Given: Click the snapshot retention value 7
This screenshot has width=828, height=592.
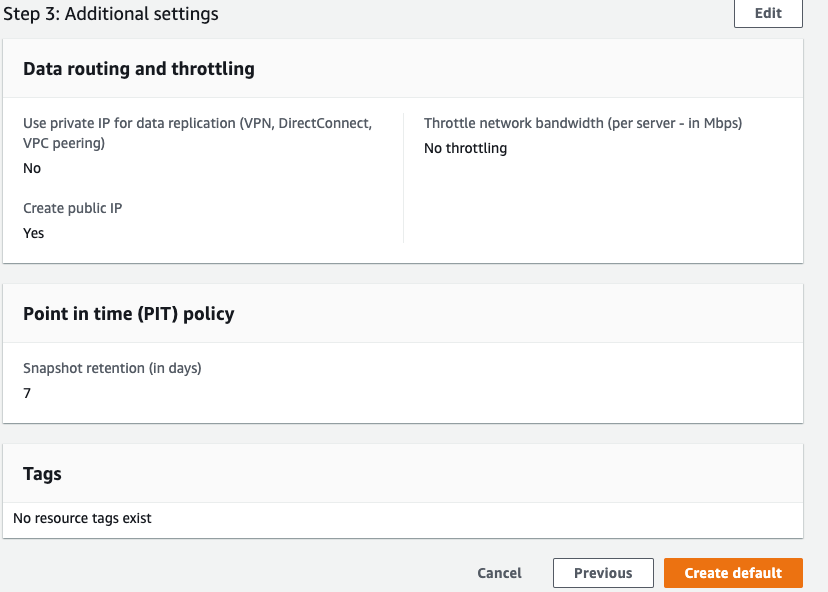Looking at the screenshot, I should coord(27,393).
